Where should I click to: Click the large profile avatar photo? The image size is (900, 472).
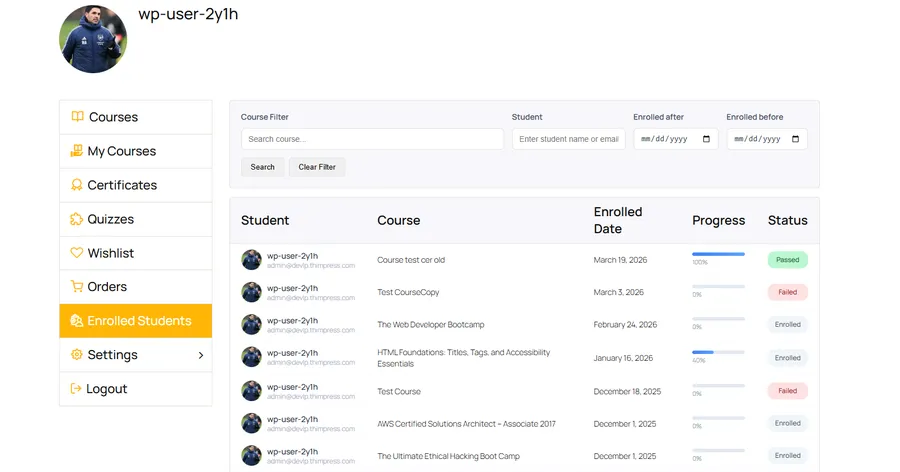pyautogui.click(x=93, y=39)
